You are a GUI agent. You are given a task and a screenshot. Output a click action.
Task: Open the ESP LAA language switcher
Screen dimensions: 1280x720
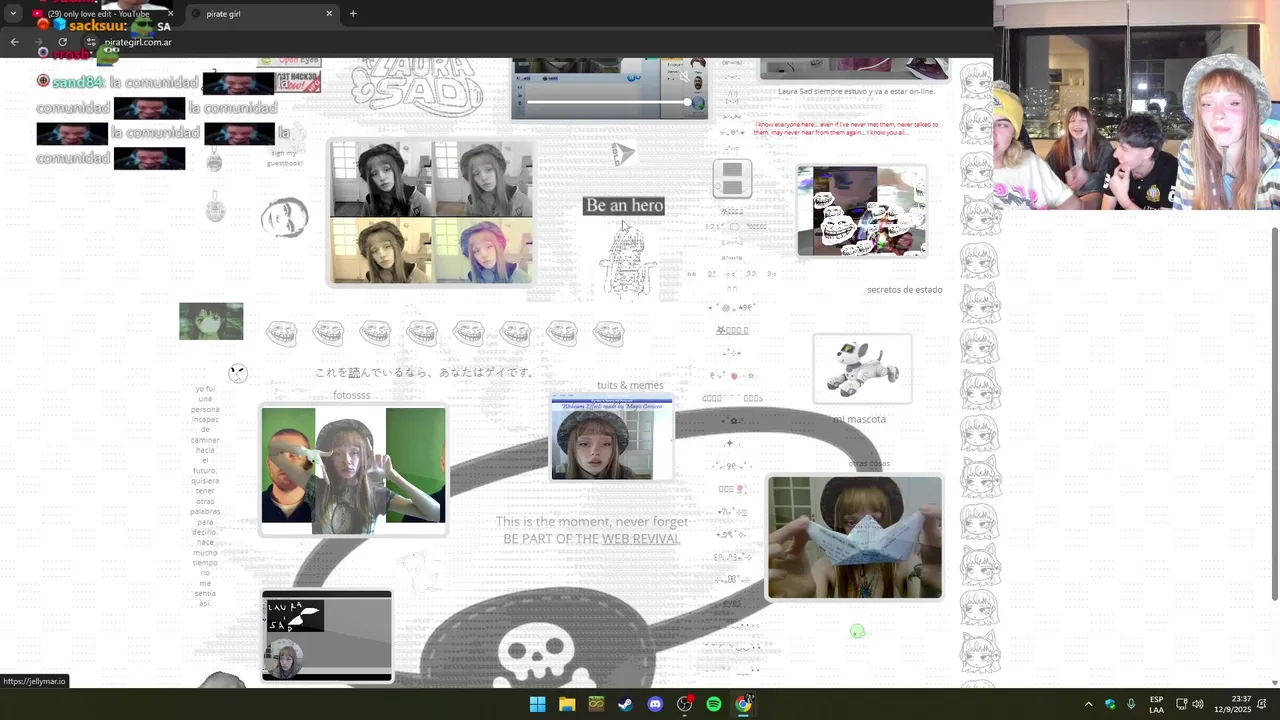(1156, 704)
